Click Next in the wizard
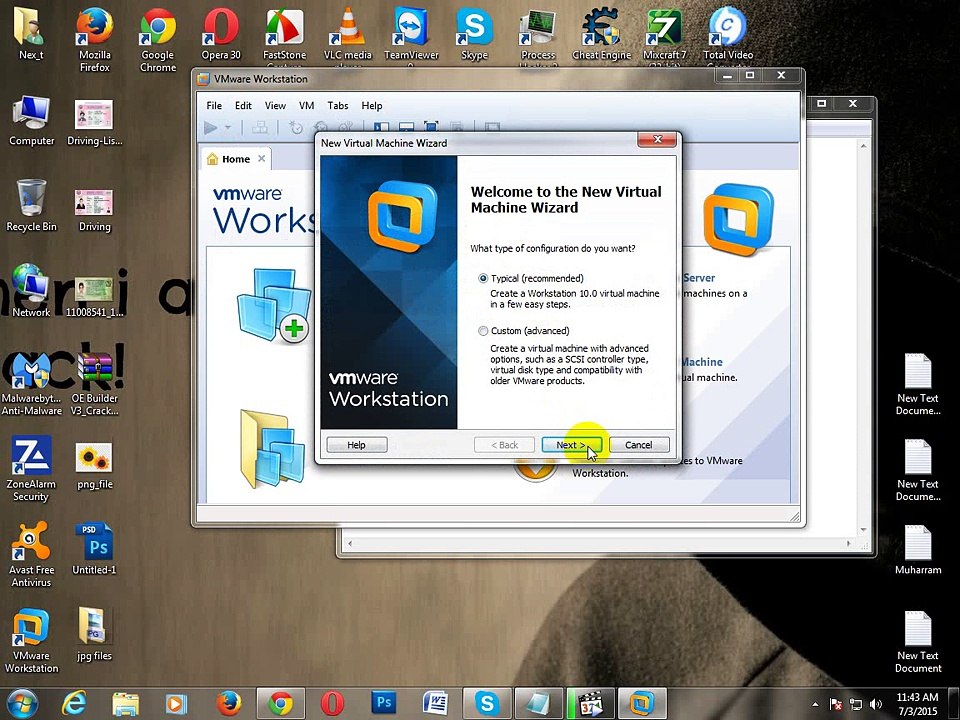 (x=572, y=445)
